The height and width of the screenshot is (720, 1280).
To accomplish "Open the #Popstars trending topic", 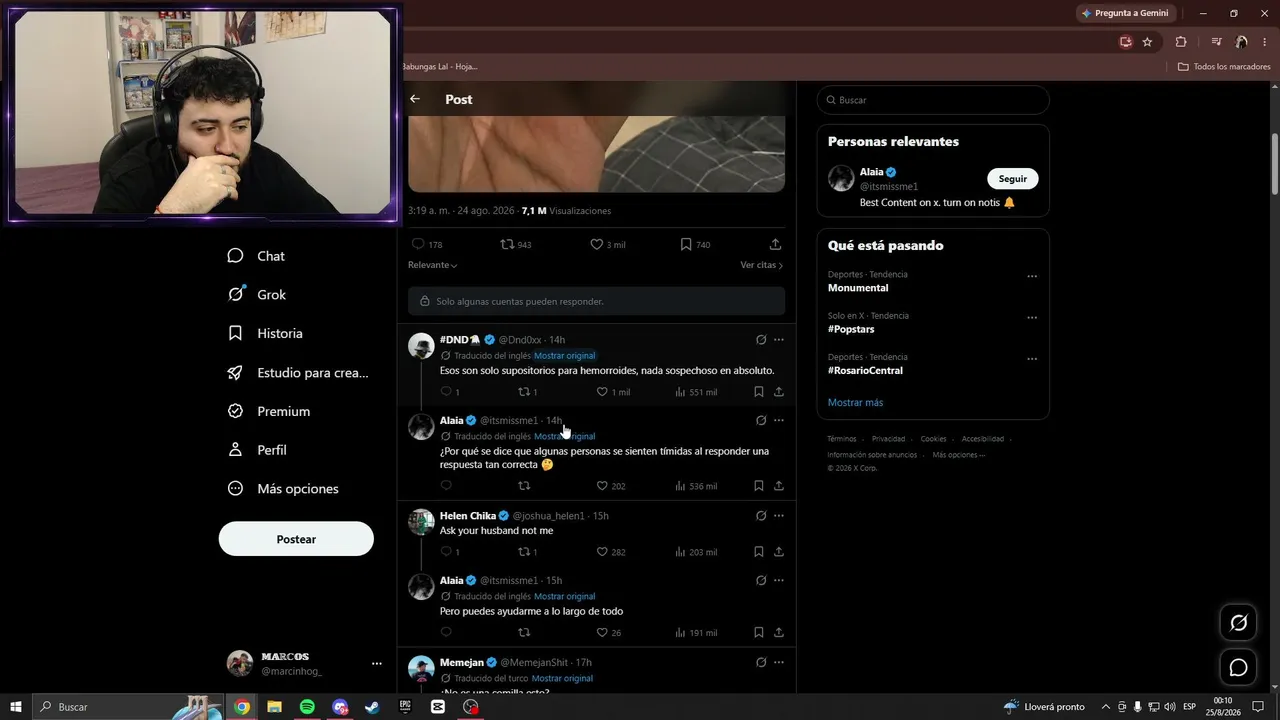I will [x=851, y=329].
